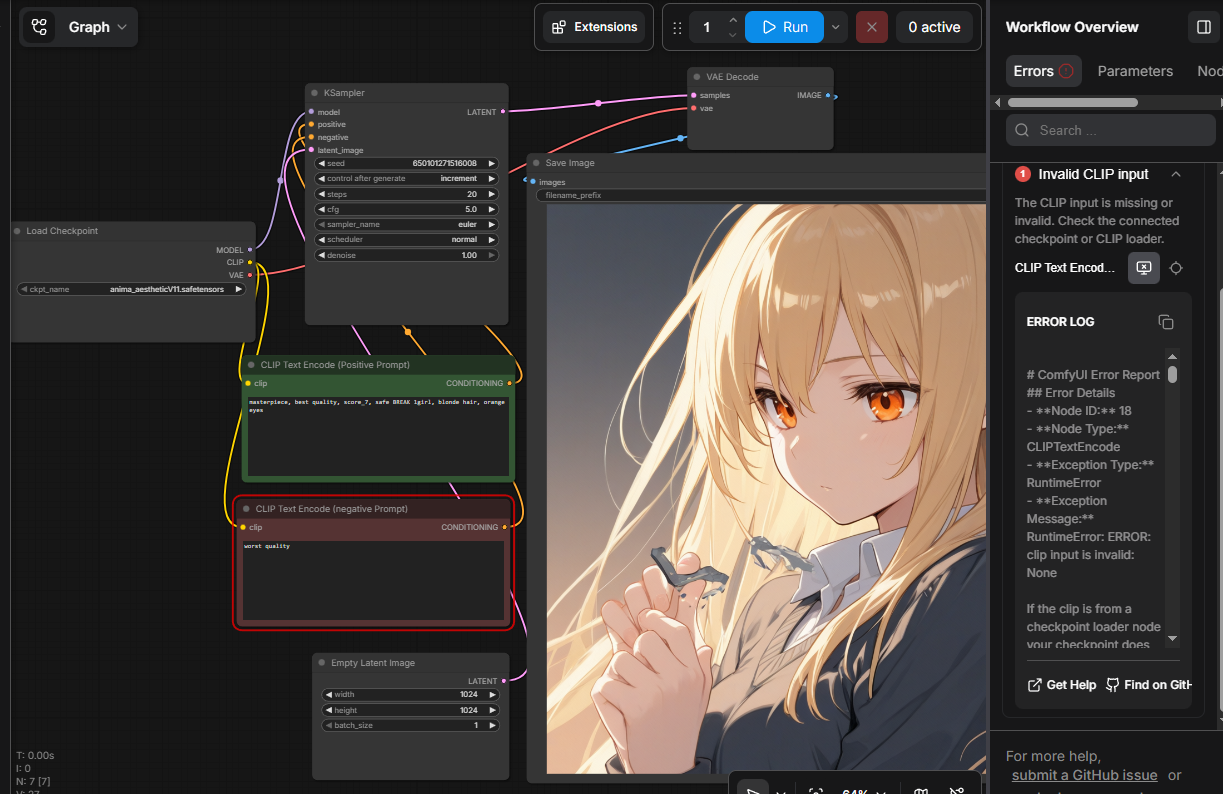Open the ckpt_name checkpoint selector
Image resolution: width=1223 pixels, height=794 pixels.
[x=131, y=289]
